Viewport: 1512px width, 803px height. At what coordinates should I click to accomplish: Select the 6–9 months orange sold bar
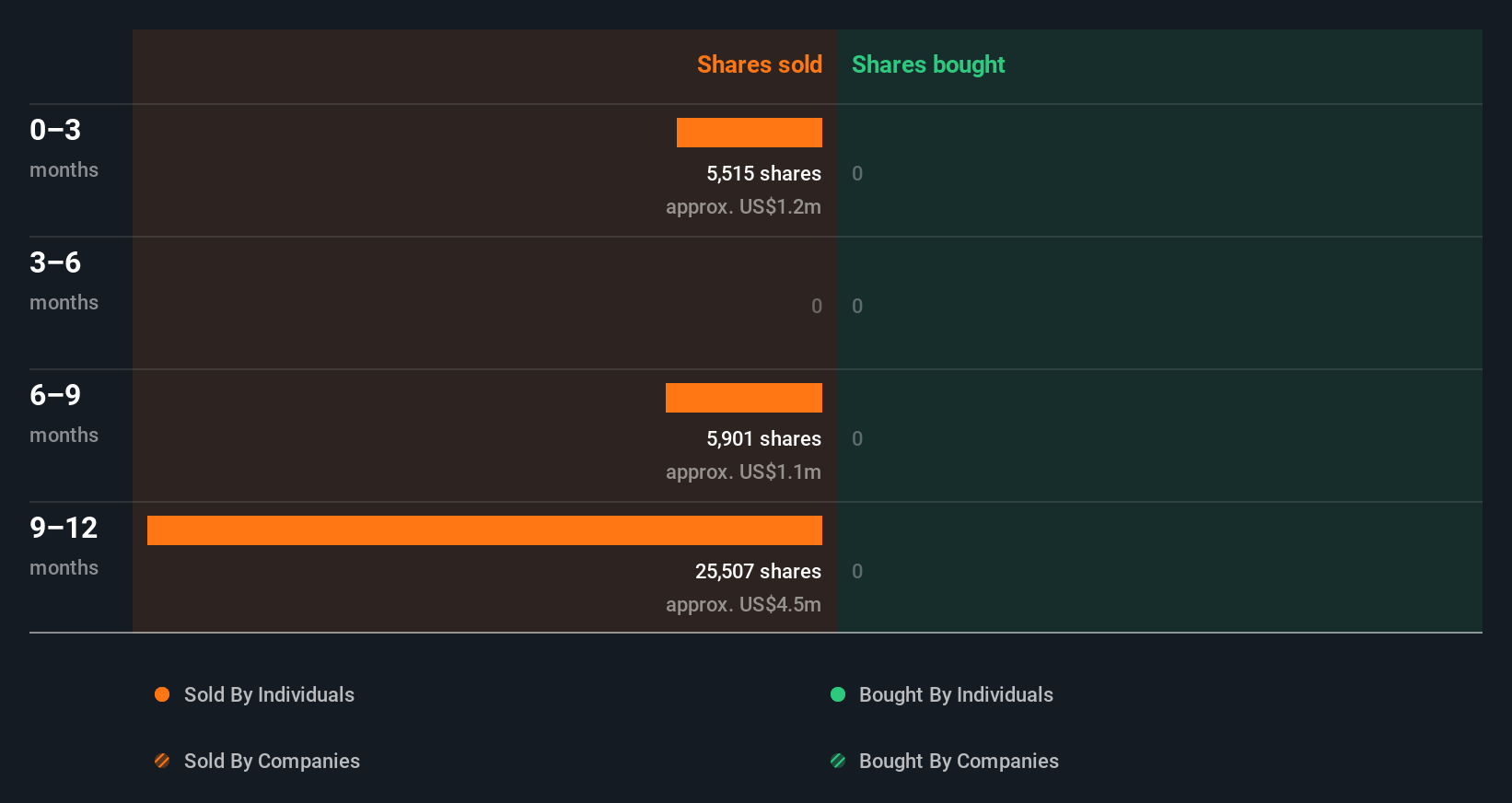click(x=744, y=398)
